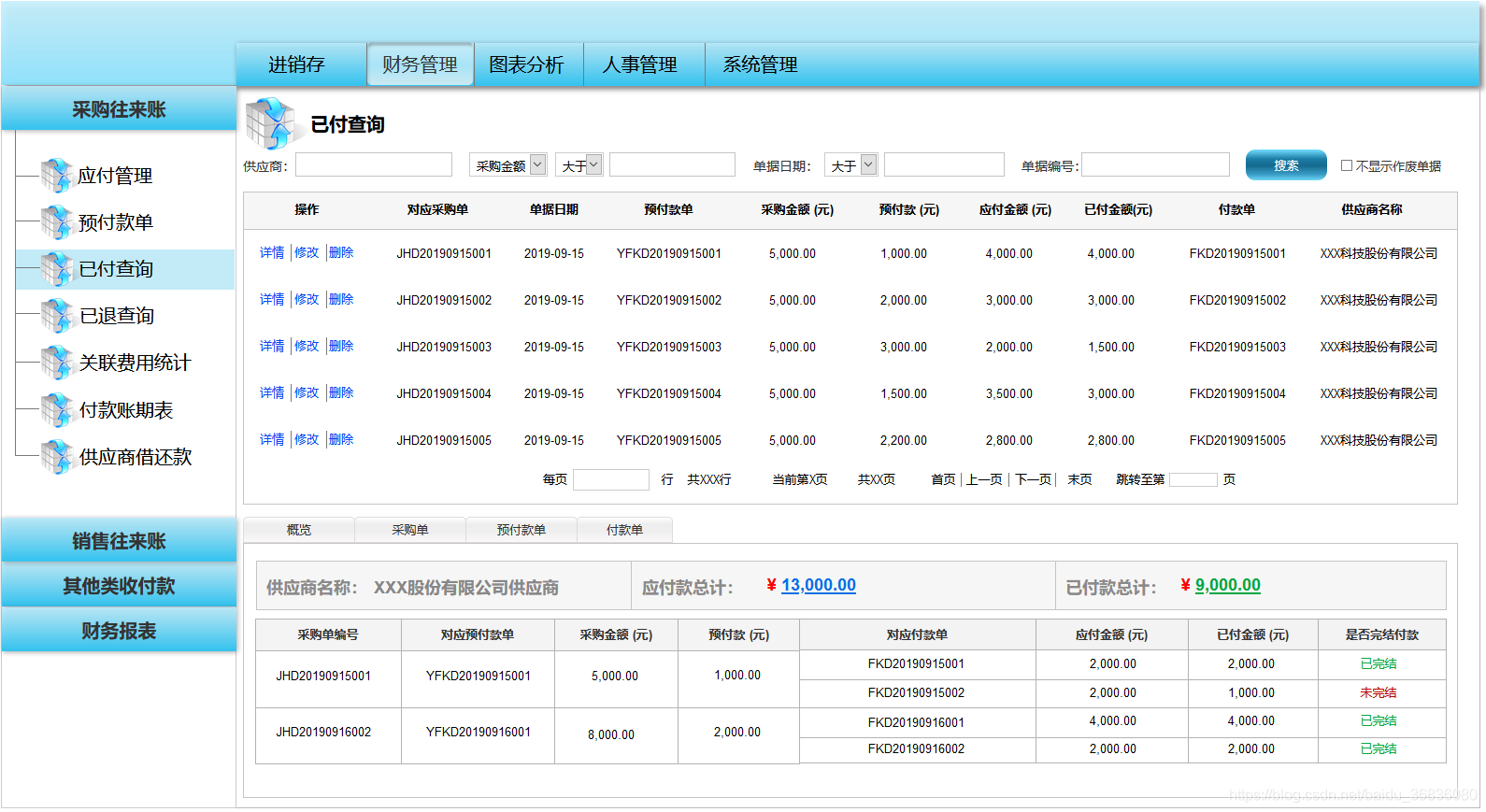Open 详情 for JHD20190915001
The height and width of the screenshot is (812, 1486).
tap(272, 252)
